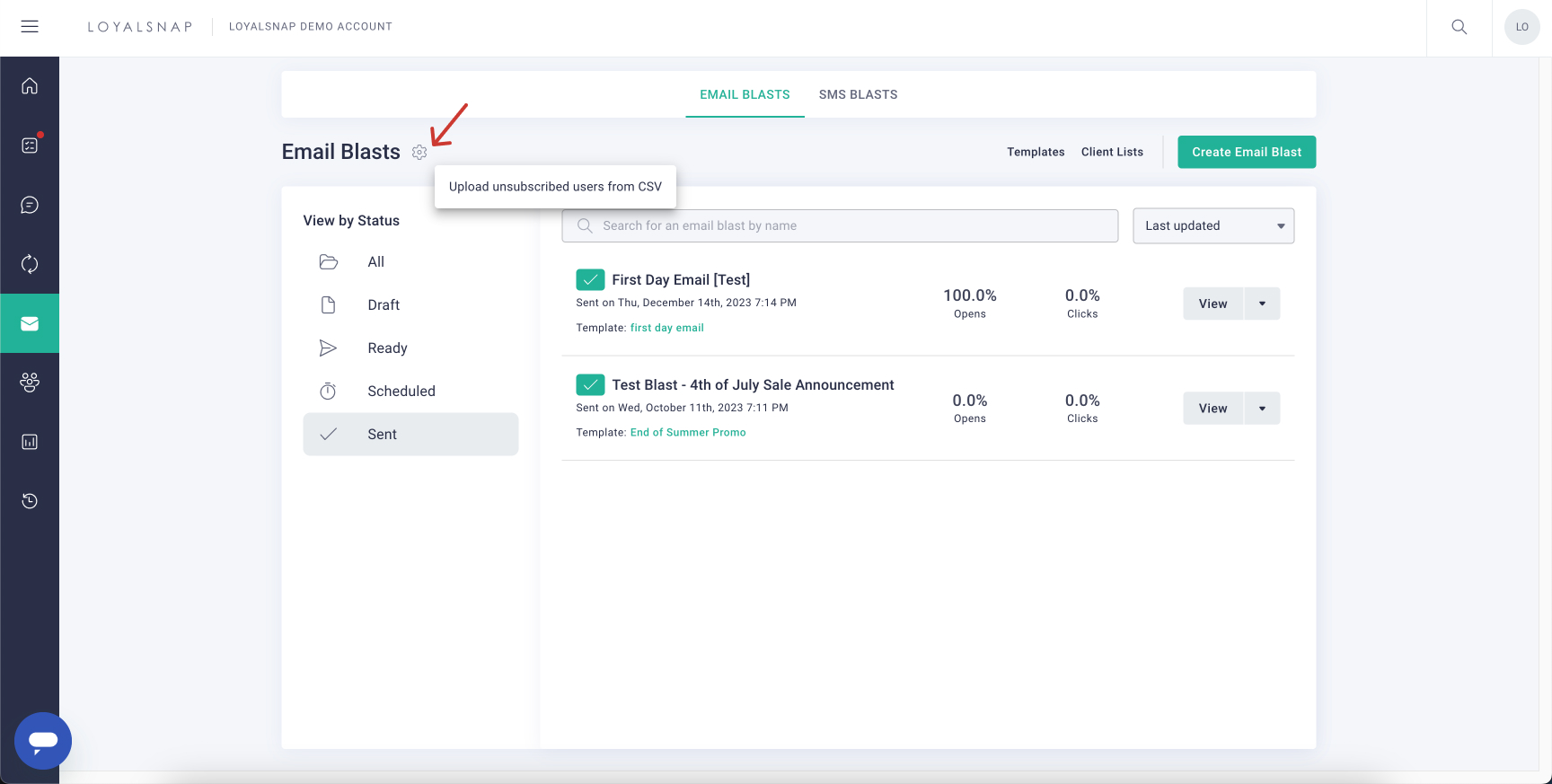Click the email blast search field
Image resolution: width=1552 pixels, height=784 pixels.
tap(840, 226)
